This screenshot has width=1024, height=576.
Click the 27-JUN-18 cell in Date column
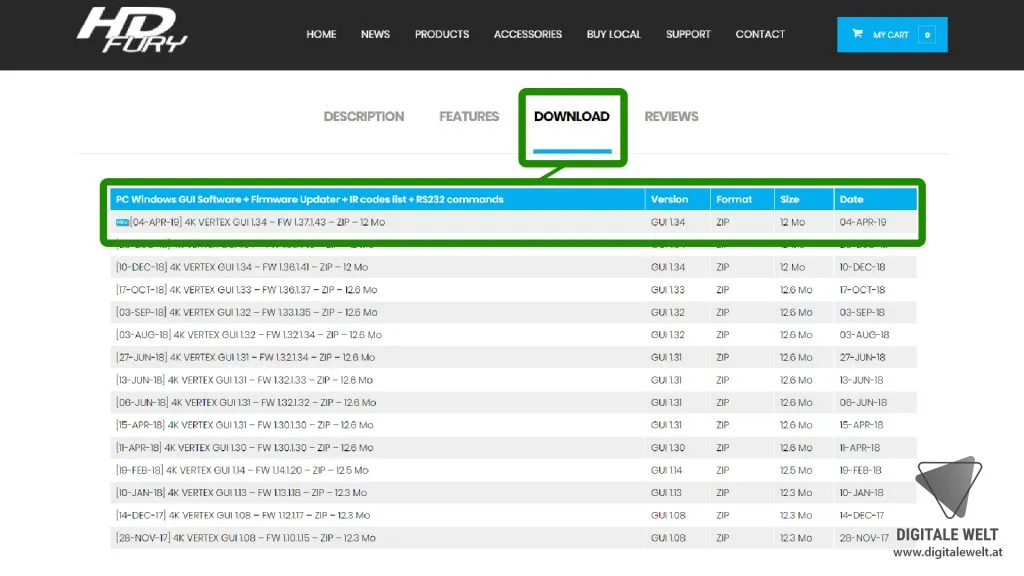(863, 357)
